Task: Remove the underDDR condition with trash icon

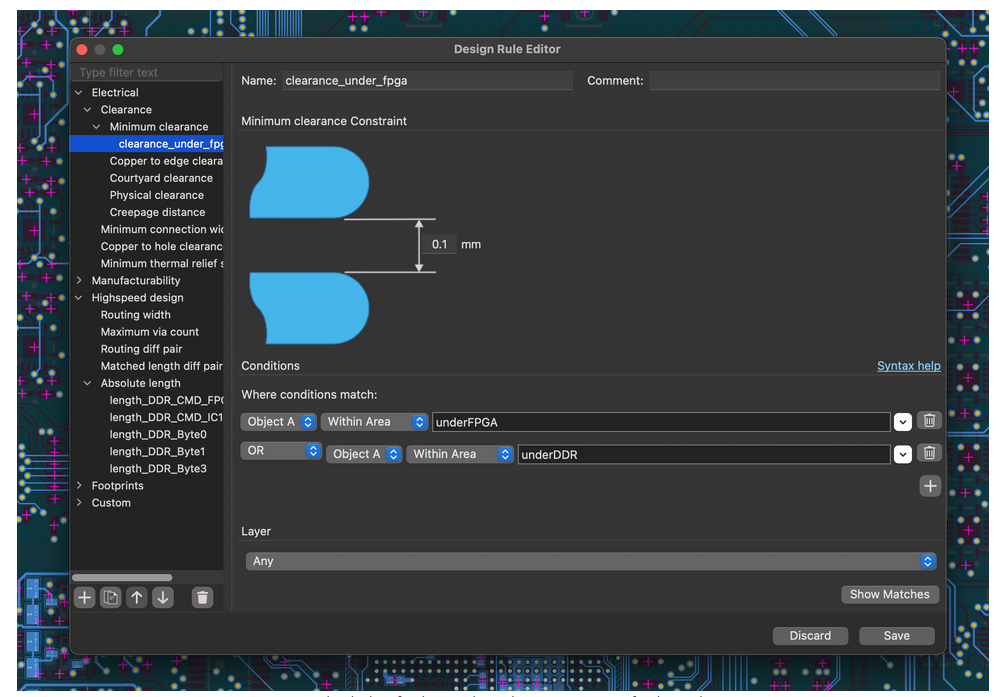Action: [930, 454]
